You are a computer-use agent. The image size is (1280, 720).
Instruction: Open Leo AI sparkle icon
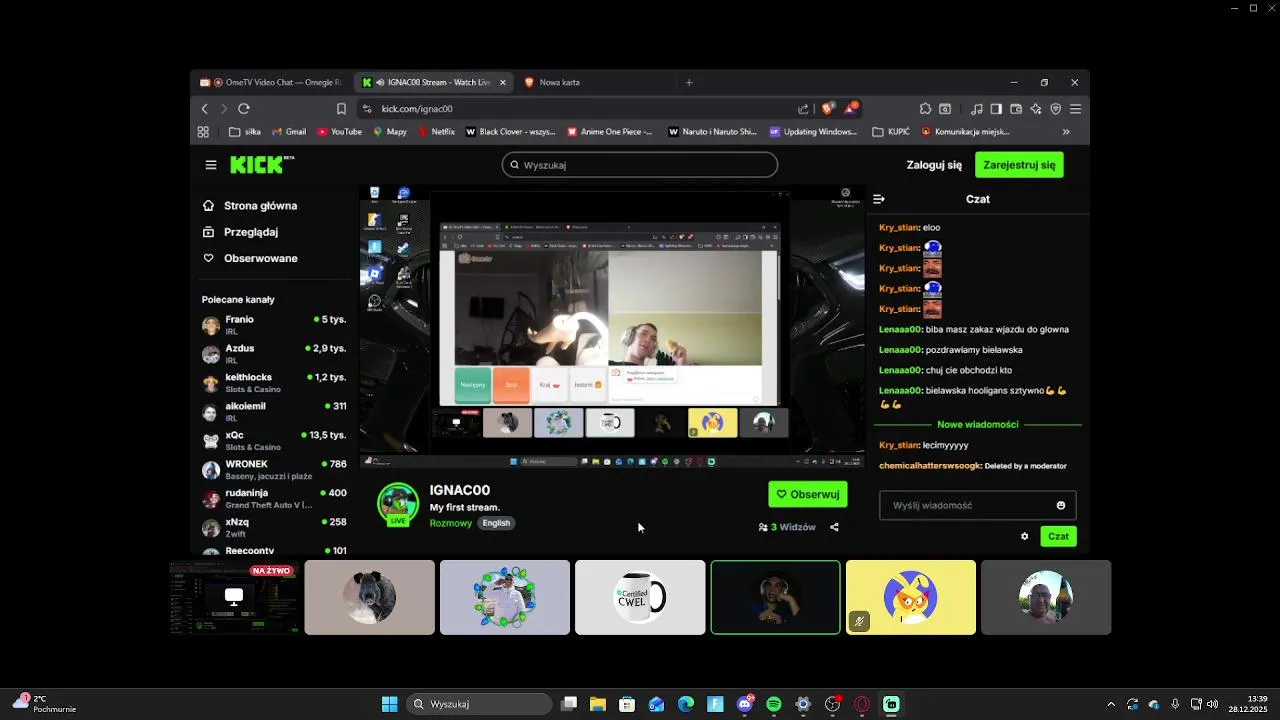pyautogui.click(x=1036, y=109)
